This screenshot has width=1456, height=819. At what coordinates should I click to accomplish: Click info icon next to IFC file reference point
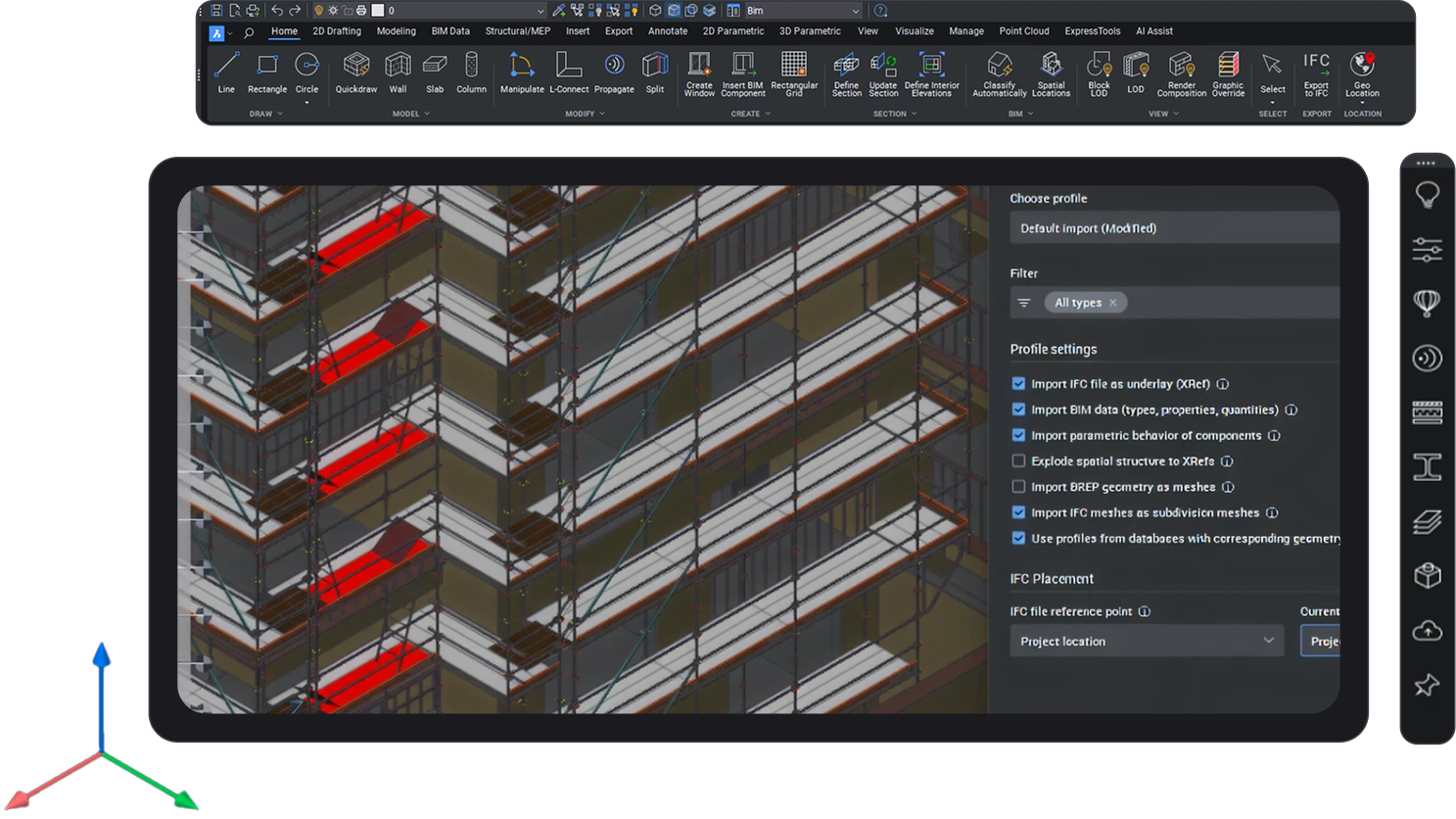coord(1144,611)
